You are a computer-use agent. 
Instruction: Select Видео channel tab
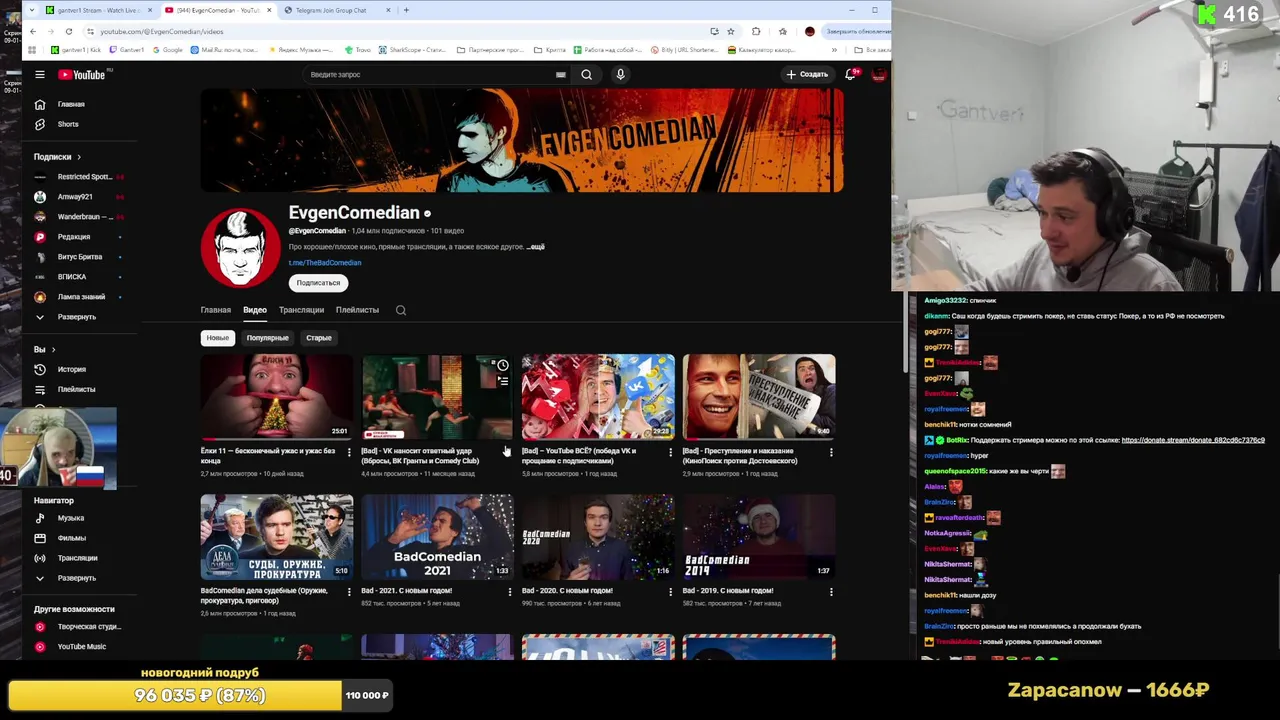tap(255, 310)
